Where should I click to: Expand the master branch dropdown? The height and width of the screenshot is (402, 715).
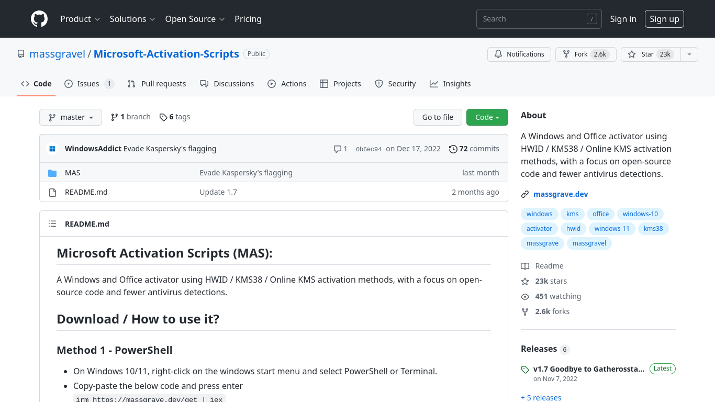point(70,117)
